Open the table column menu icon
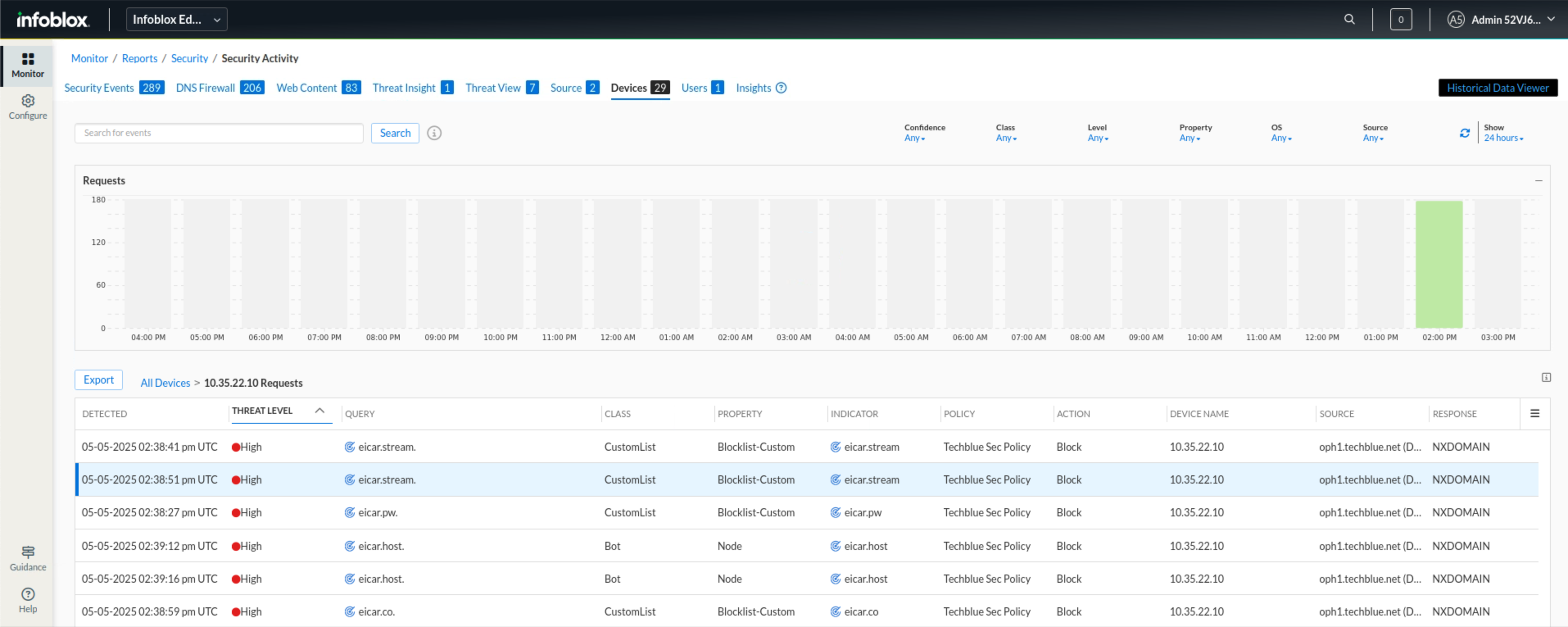 click(x=1534, y=413)
